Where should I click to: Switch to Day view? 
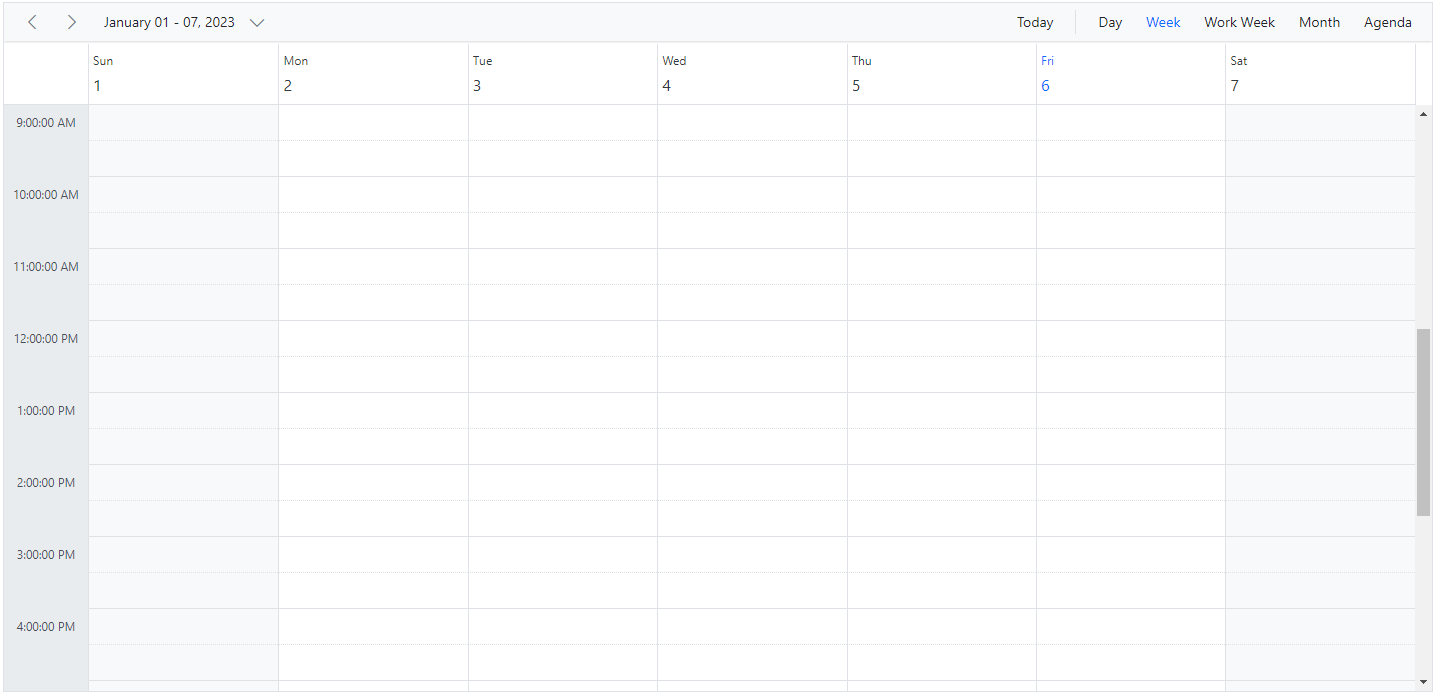1110,22
